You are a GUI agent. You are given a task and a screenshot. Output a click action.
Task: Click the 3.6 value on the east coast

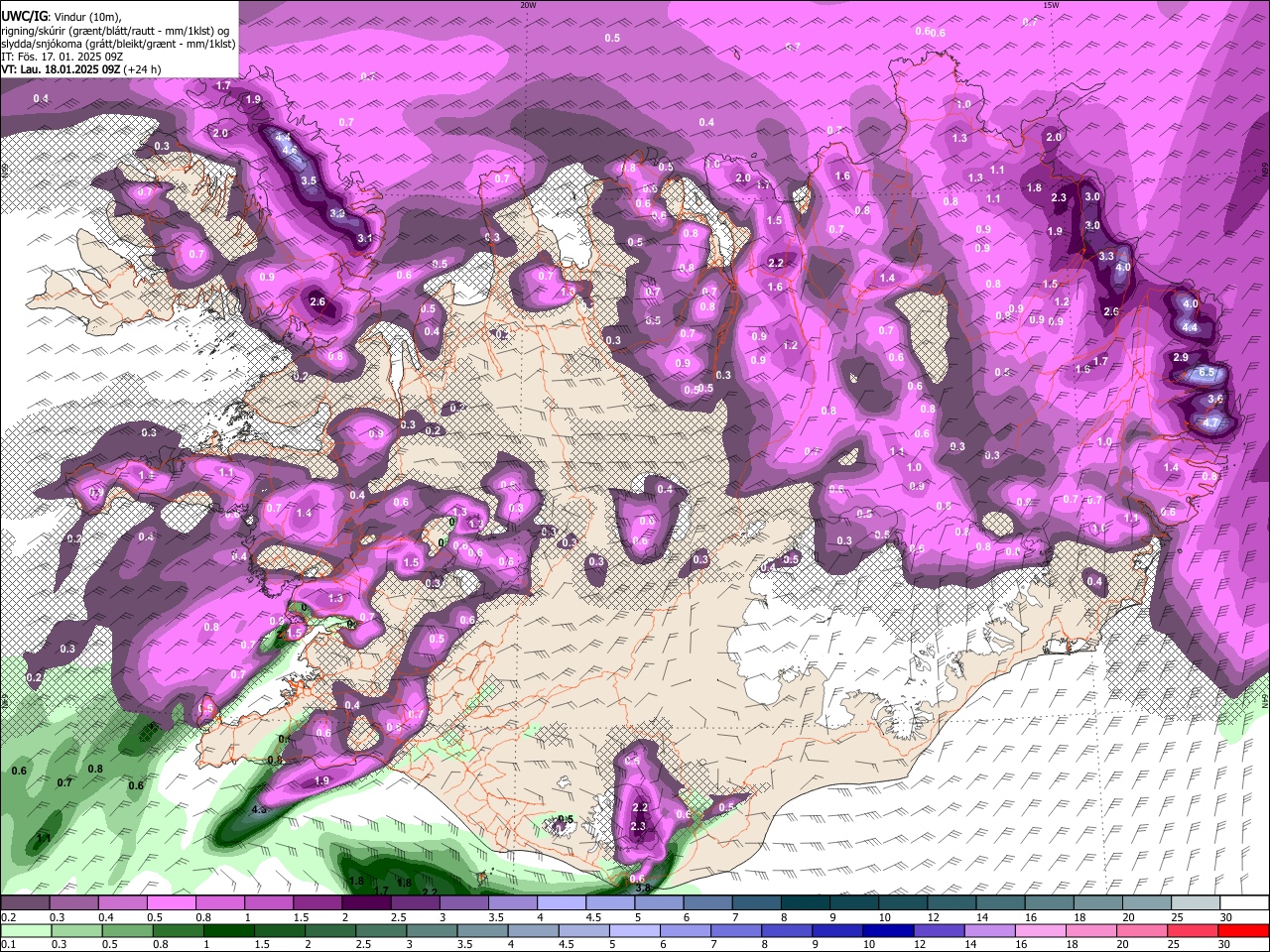[1215, 398]
